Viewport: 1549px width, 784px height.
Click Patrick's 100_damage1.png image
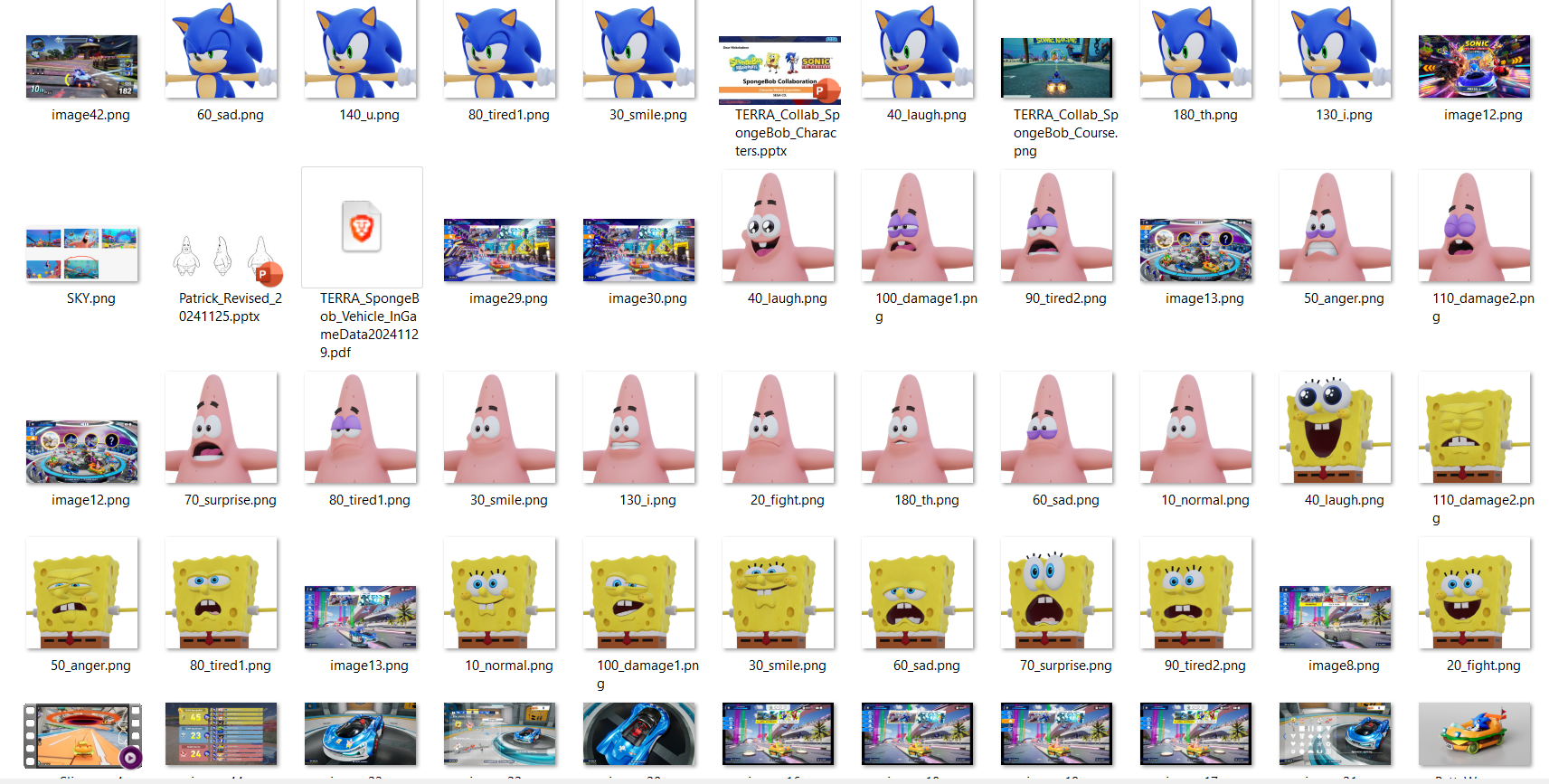coord(918,226)
